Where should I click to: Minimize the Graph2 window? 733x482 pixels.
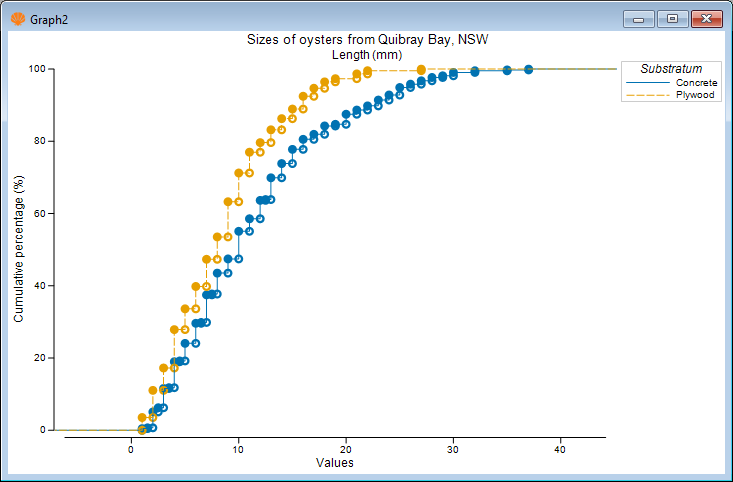tap(639, 18)
